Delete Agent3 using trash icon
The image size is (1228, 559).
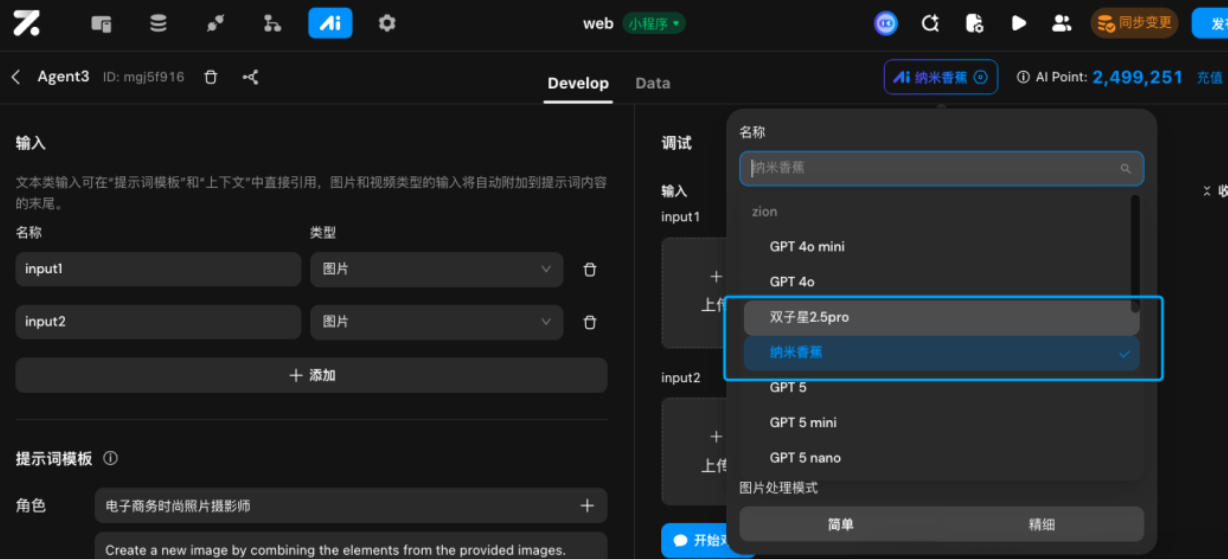(210, 77)
